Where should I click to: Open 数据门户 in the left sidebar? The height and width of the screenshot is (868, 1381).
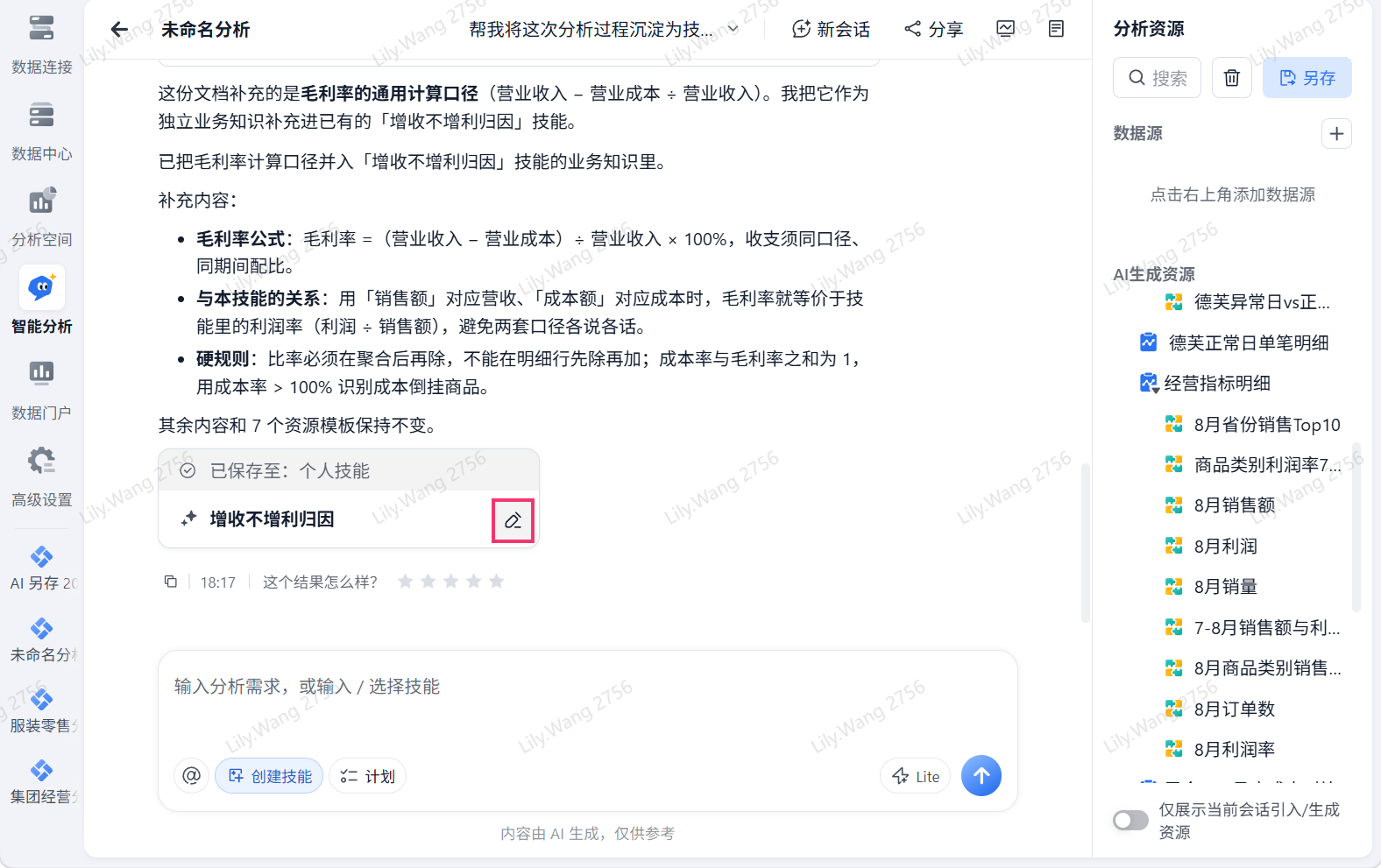pos(41,390)
